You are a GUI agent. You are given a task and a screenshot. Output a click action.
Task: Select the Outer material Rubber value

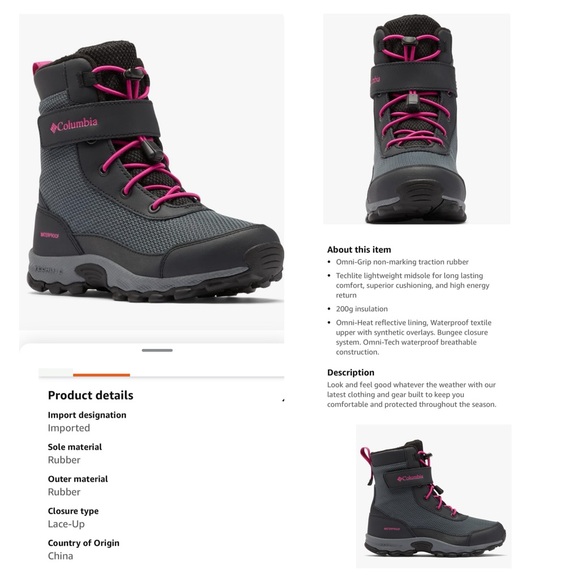point(64,492)
